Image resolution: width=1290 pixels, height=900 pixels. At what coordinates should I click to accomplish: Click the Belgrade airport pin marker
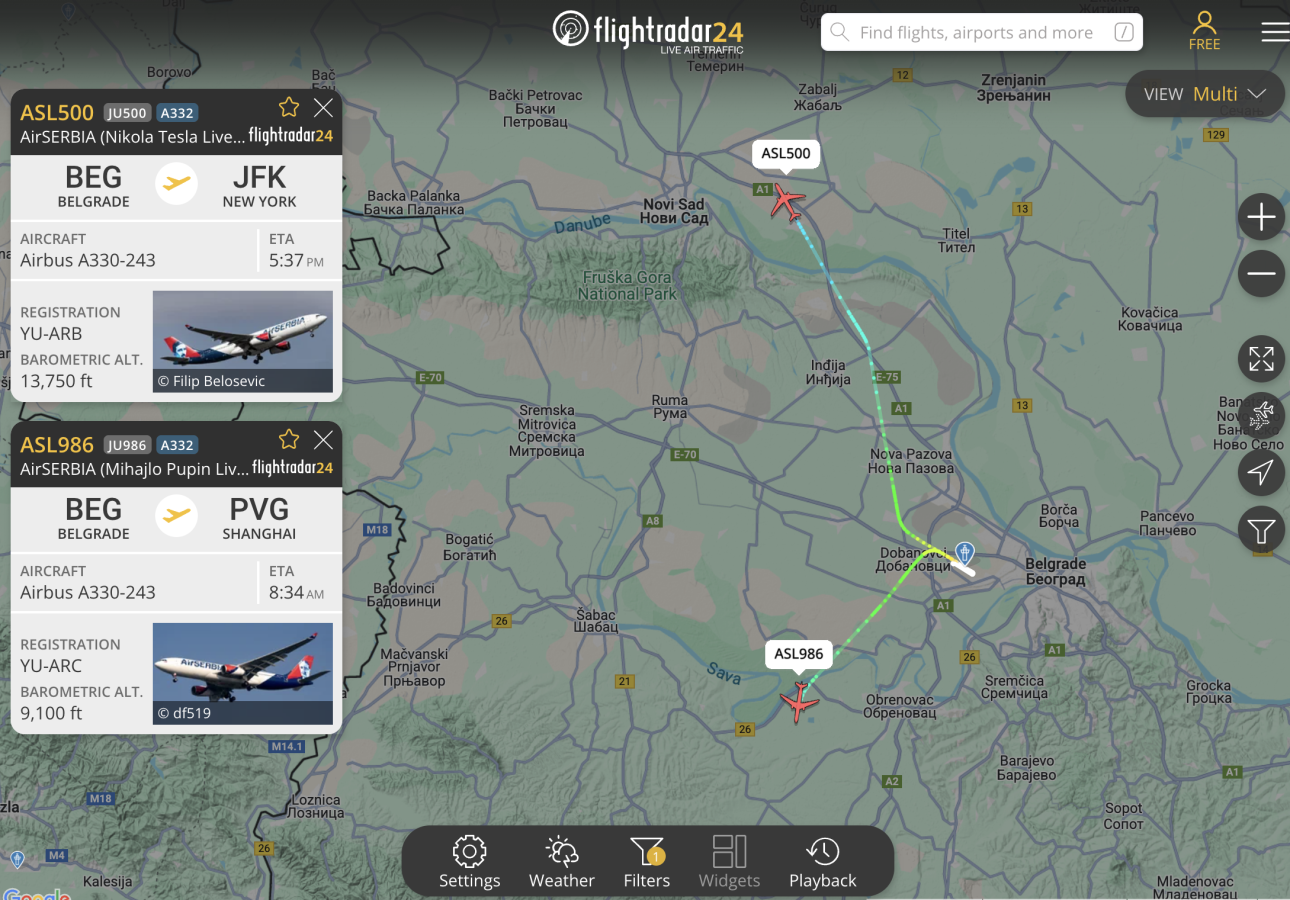pyautogui.click(x=964, y=551)
